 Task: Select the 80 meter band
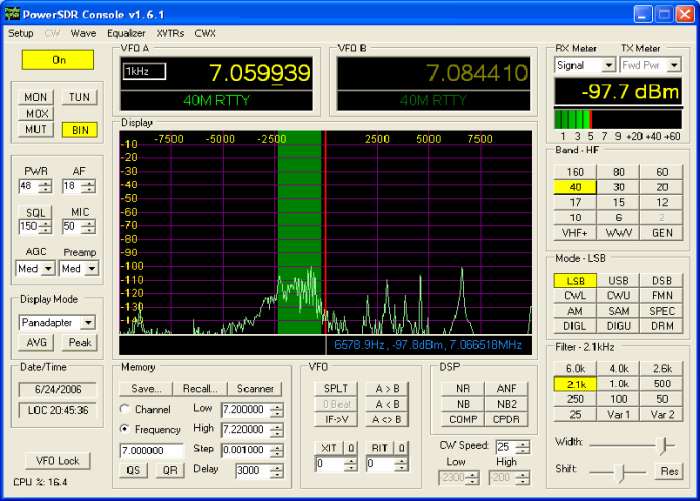click(618, 172)
